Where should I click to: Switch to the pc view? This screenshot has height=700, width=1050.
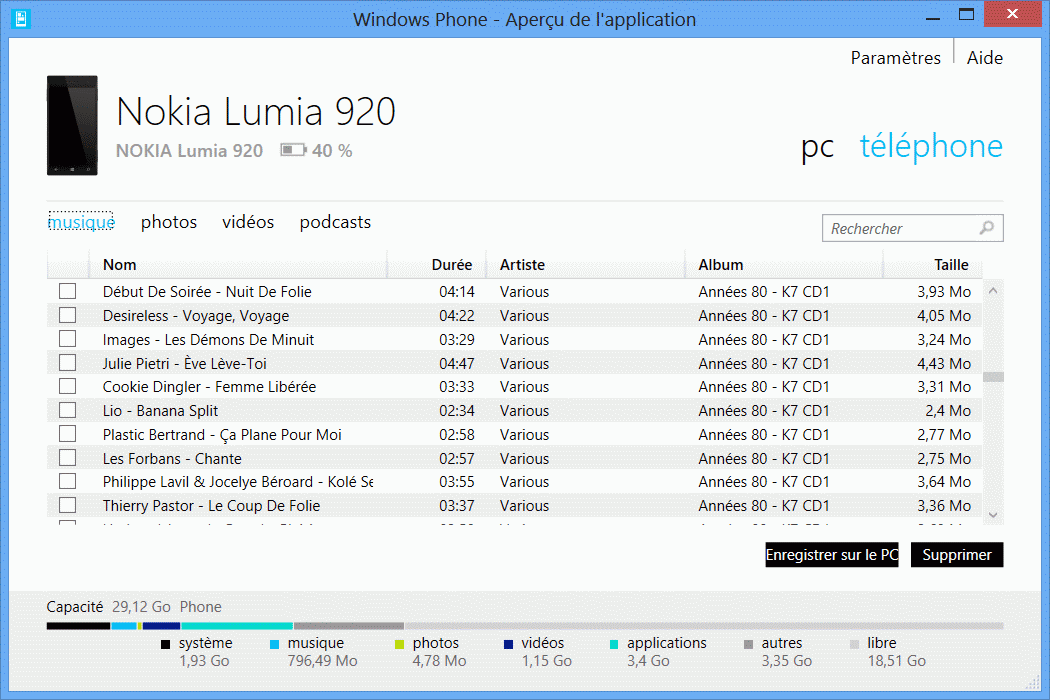pyautogui.click(x=818, y=147)
